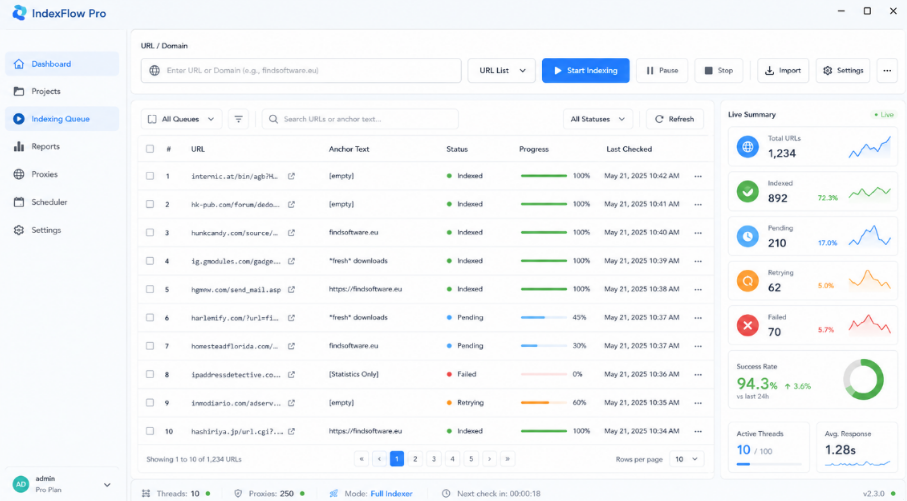Click the Start Indexing button
This screenshot has width=907, height=501.
[x=585, y=71]
